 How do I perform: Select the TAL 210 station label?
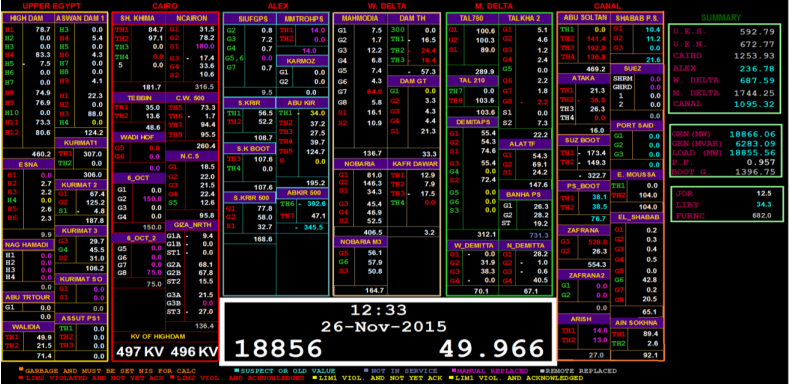tap(472, 81)
